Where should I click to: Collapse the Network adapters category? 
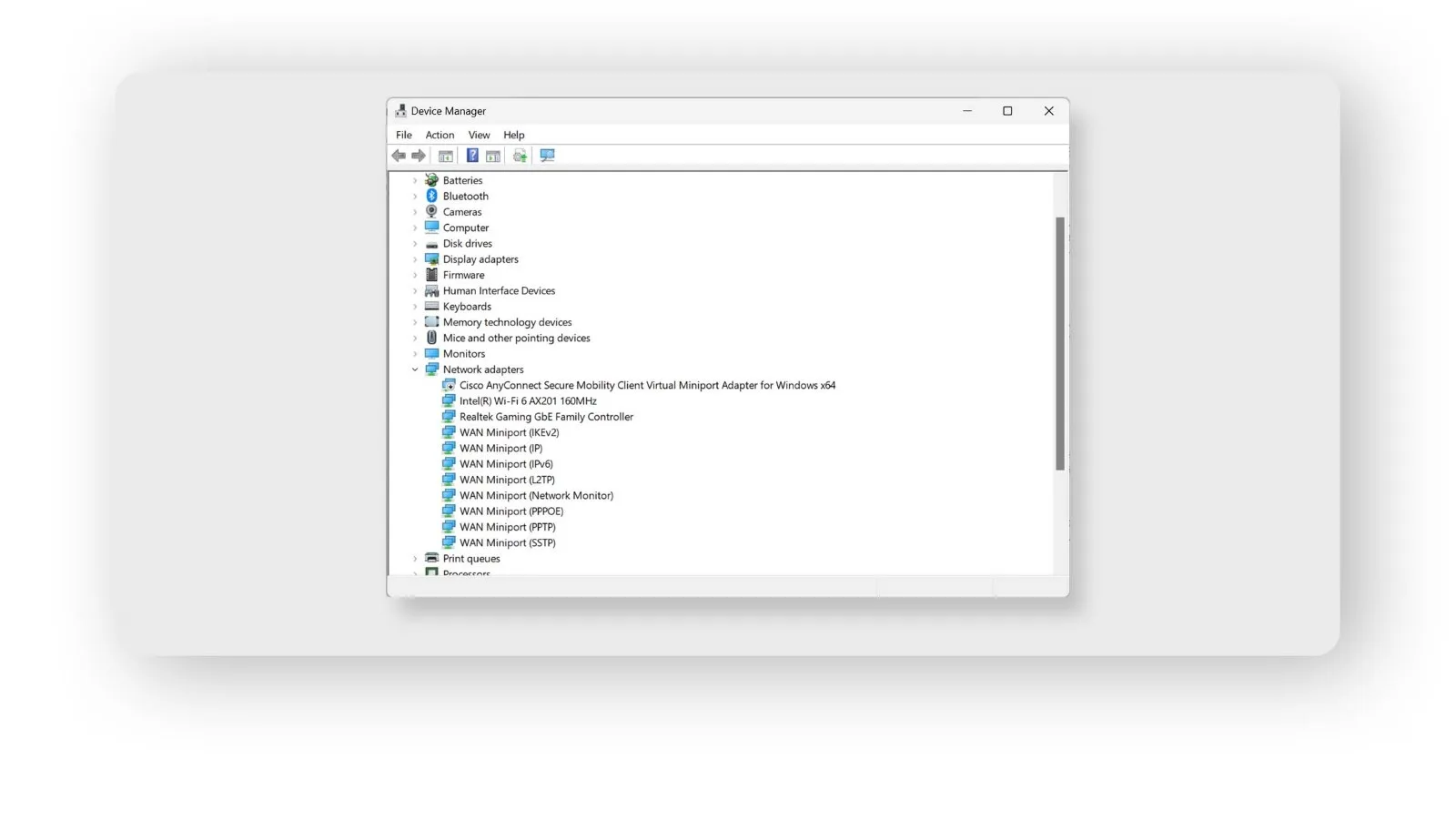click(415, 369)
